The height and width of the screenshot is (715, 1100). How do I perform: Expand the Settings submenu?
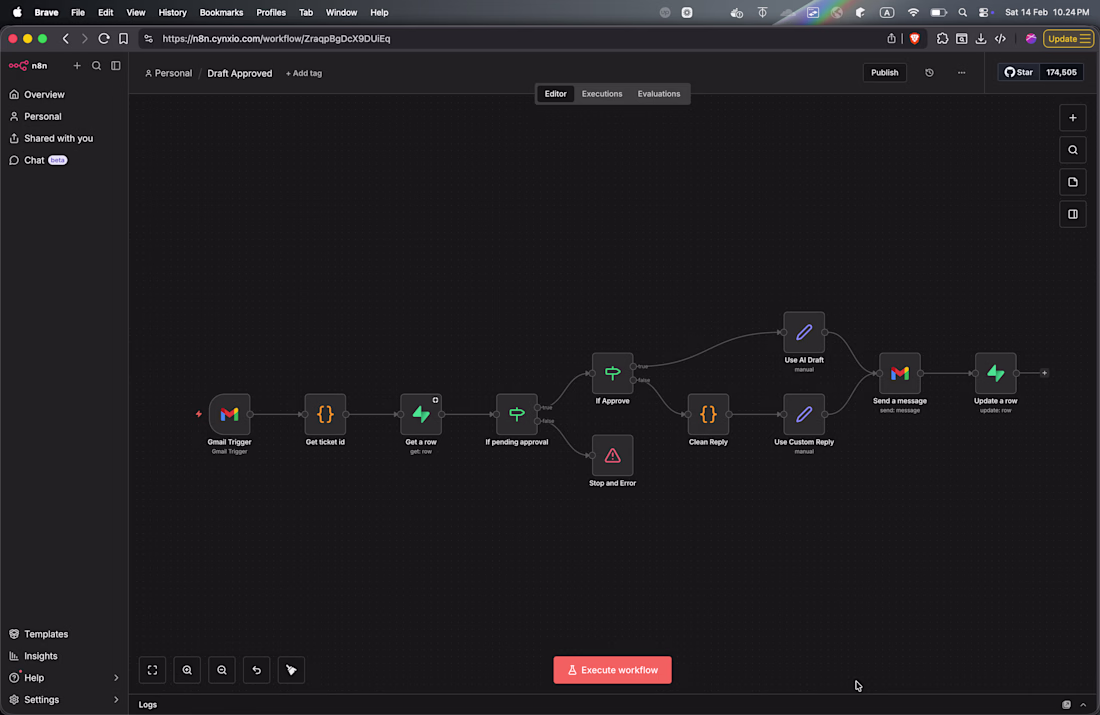click(x=116, y=700)
